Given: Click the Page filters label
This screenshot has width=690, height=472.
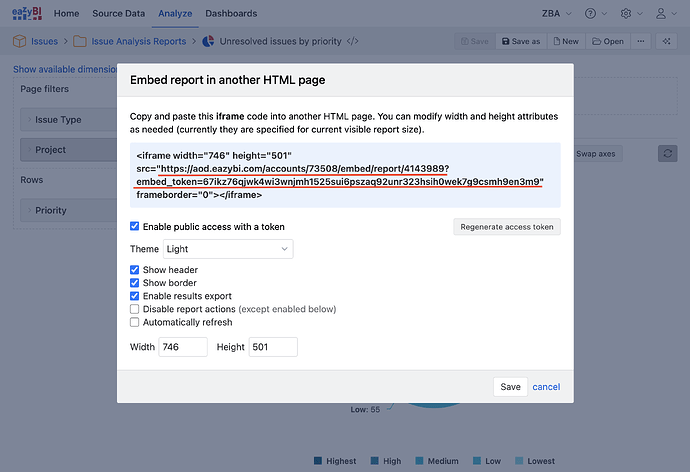Looking at the screenshot, I should tap(44, 89).
